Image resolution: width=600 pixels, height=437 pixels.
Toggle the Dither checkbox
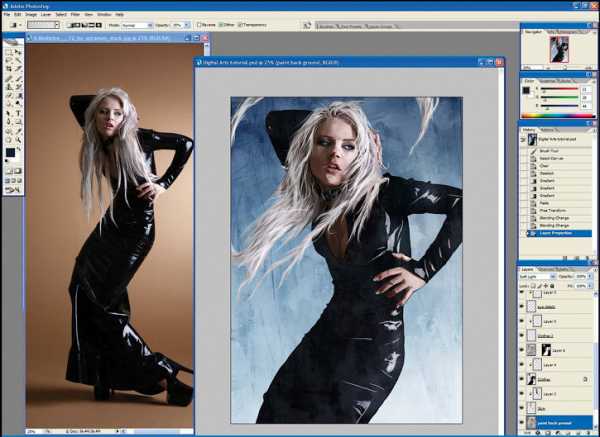click(x=221, y=25)
